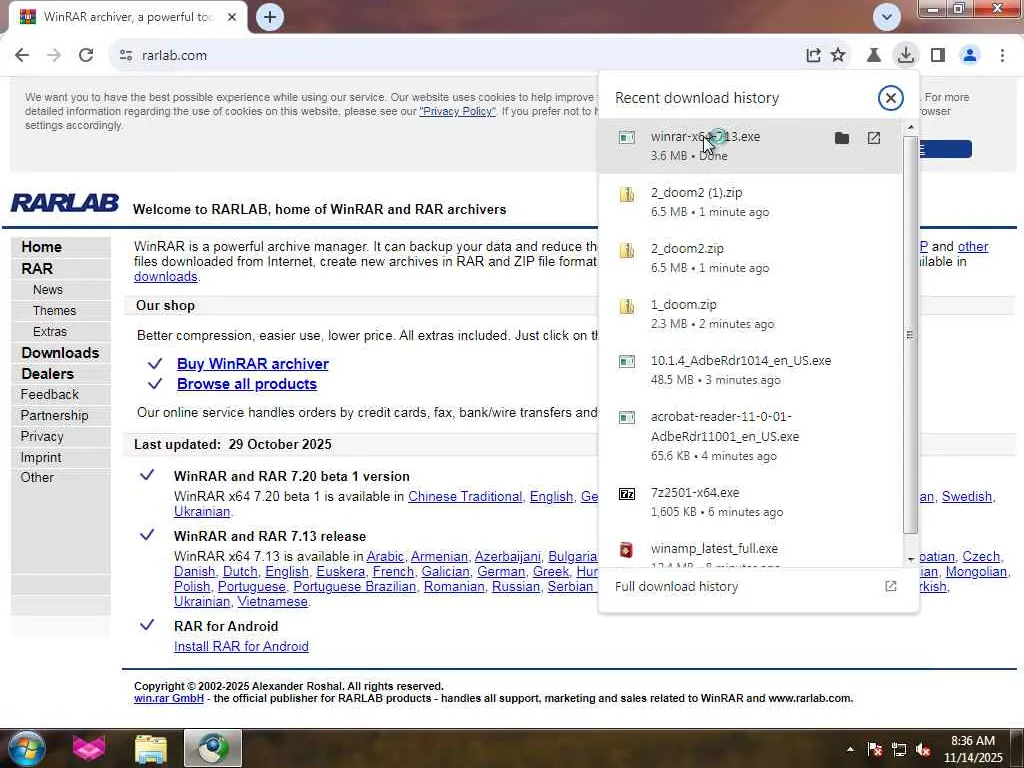
Task: Open Action Center flag icon
Action: (874, 749)
